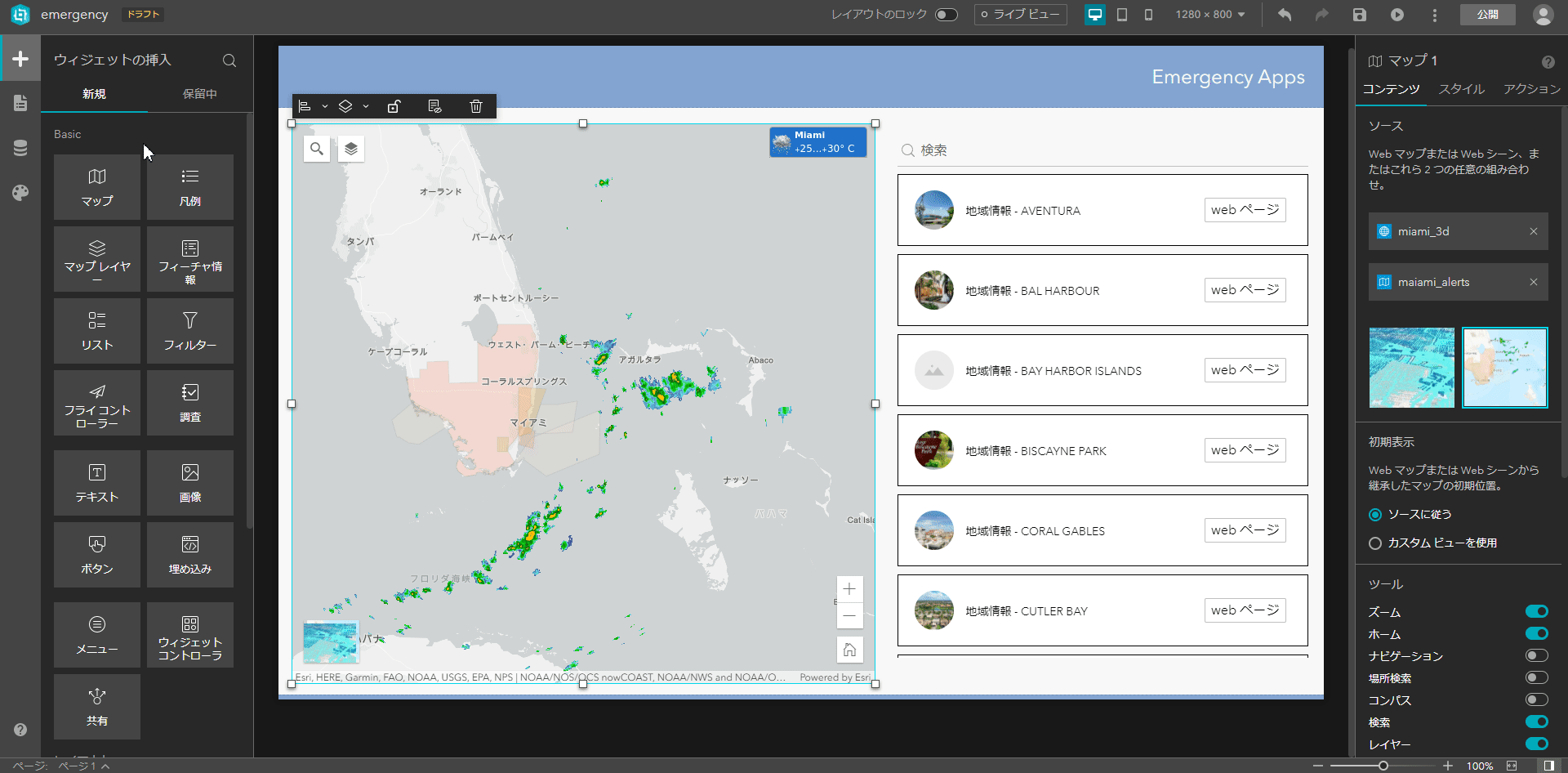
Task: Open web ページ for BAL HARBOUR
Action: [x=1245, y=290]
